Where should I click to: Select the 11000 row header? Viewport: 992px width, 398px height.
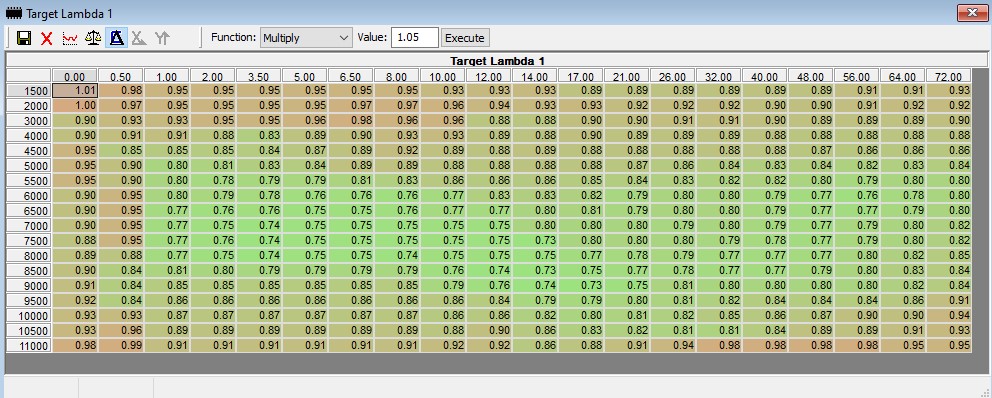28,345
